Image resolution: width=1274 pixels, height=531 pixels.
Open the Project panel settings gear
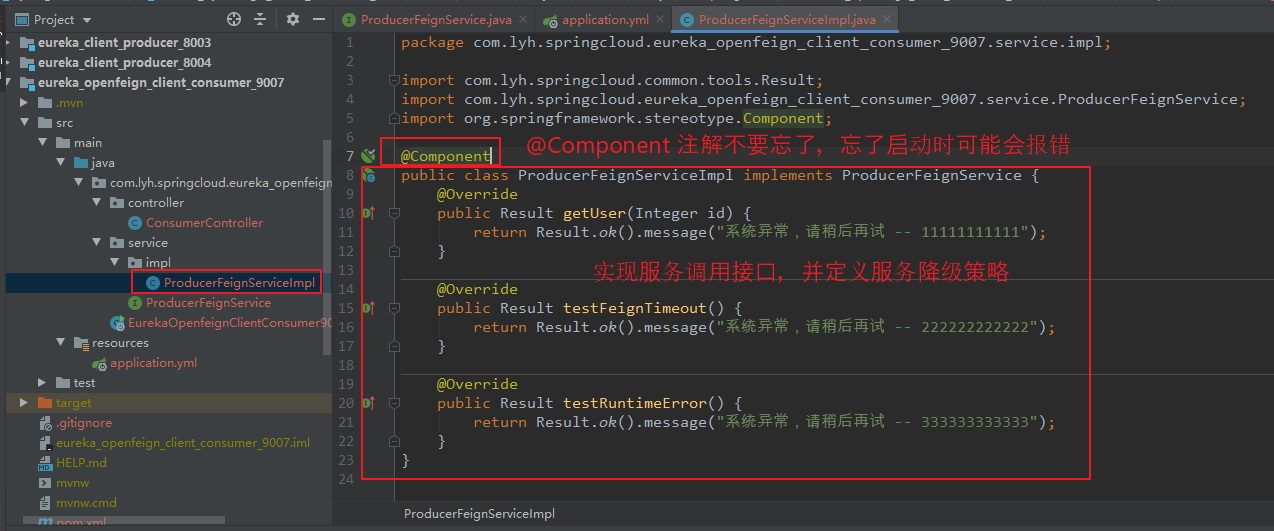point(293,19)
